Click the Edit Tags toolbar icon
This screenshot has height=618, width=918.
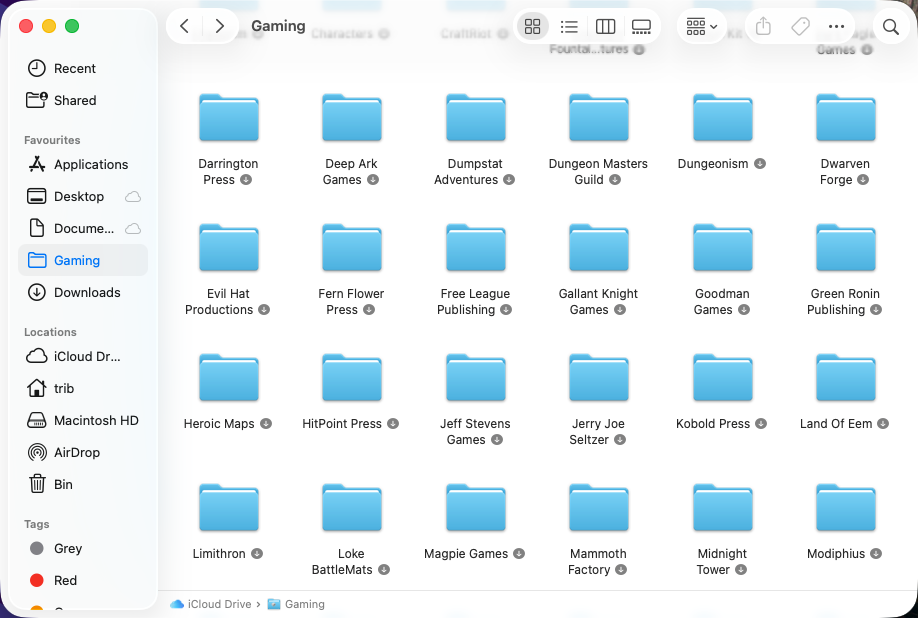tap(800, 26)
